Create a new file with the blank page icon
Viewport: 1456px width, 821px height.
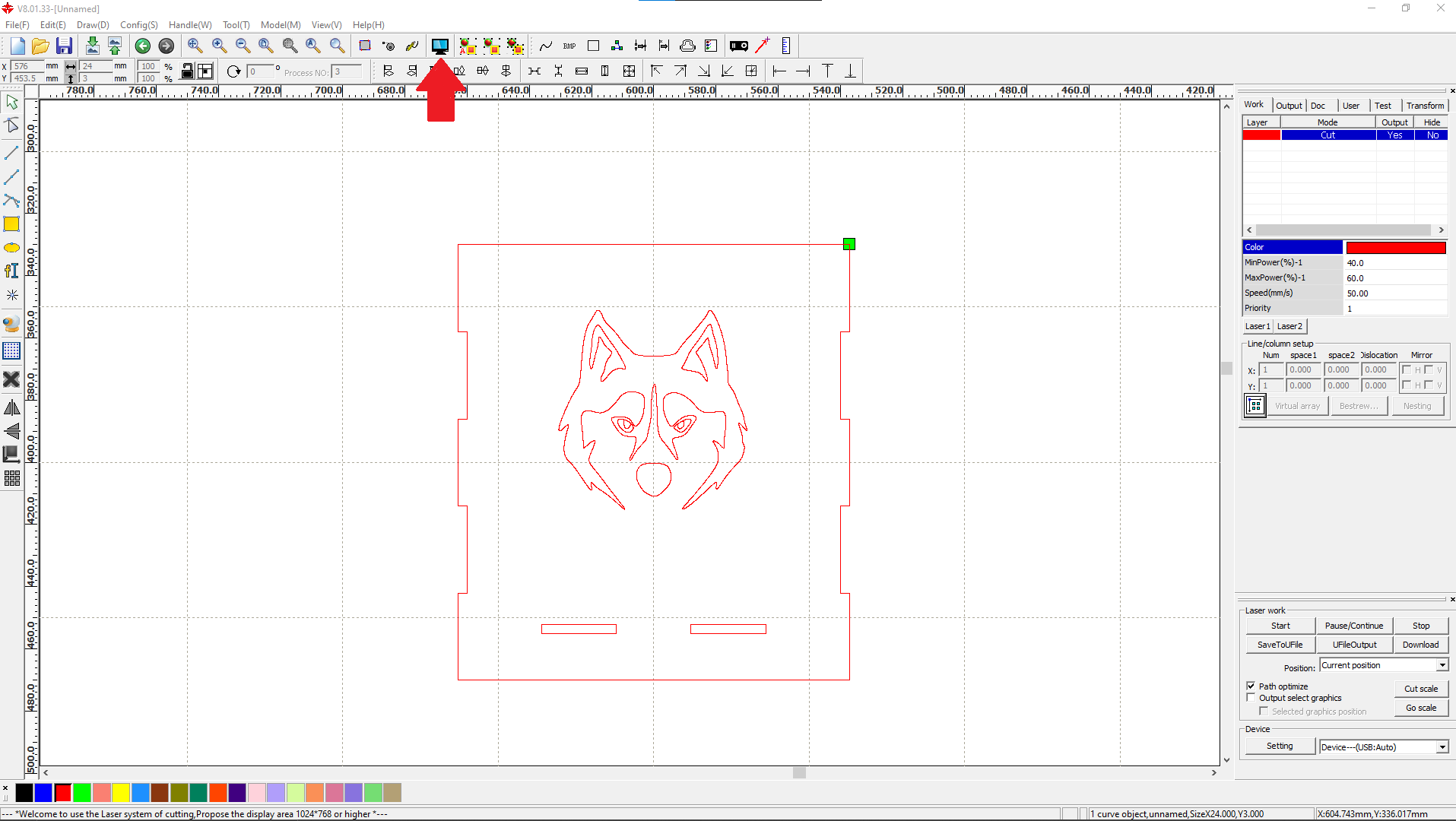point(17,46)
